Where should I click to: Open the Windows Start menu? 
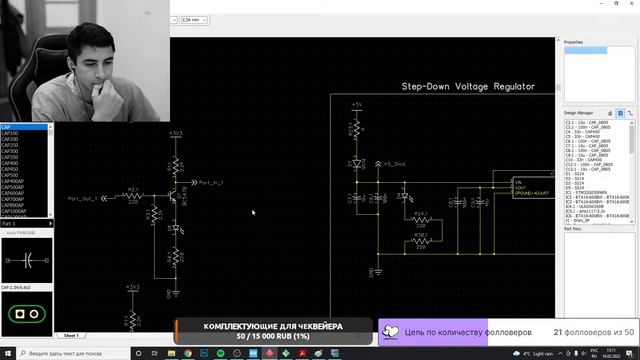(x=8, y=353)
